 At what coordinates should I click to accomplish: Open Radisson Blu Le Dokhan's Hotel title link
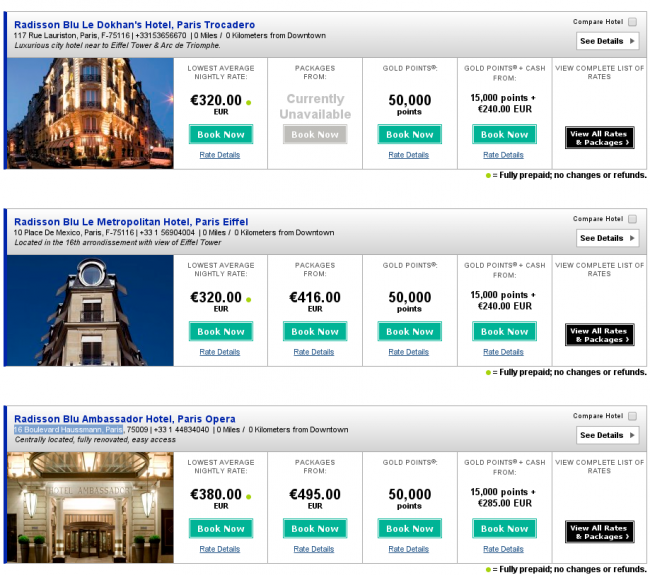(134, 25)
